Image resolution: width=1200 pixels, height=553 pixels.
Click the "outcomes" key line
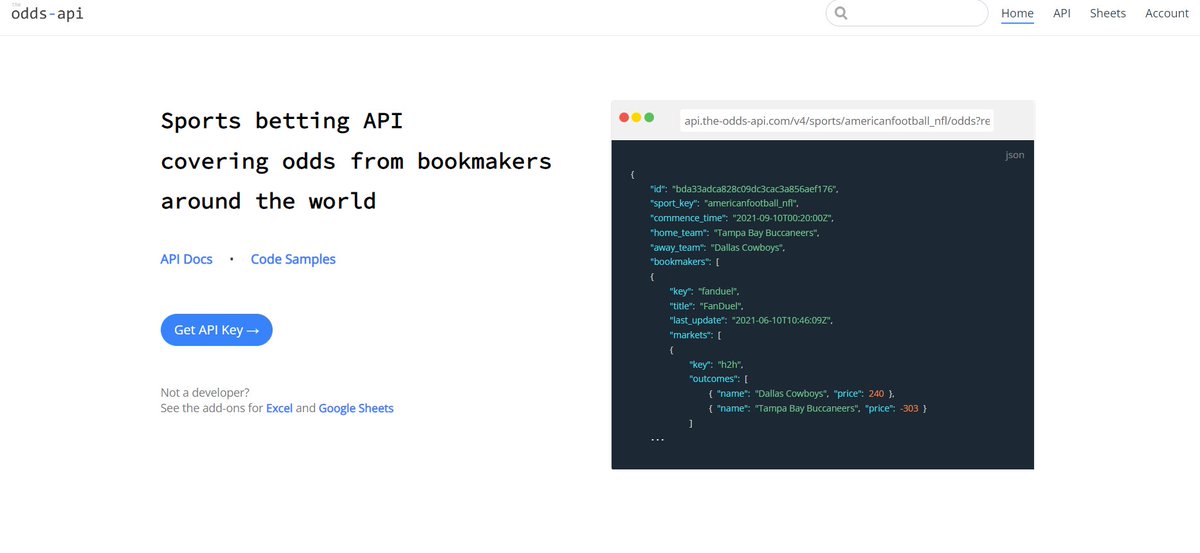(x=720, y=379)
